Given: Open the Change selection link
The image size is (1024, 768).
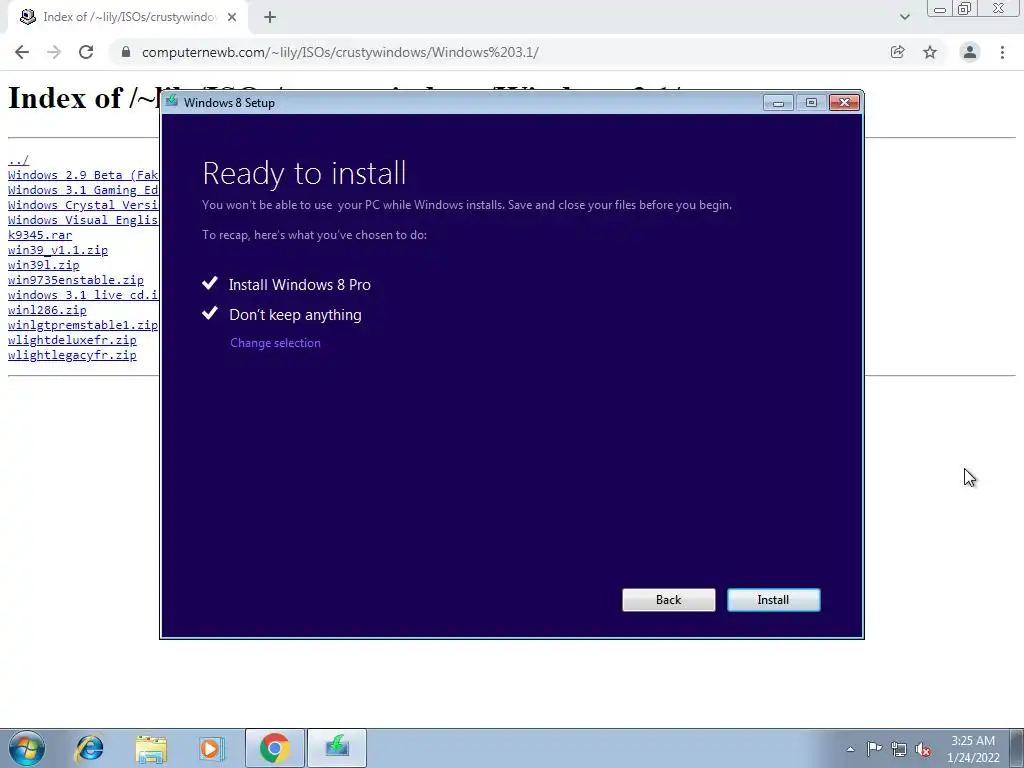Looking at the screenshot, I should pos(275,343).
